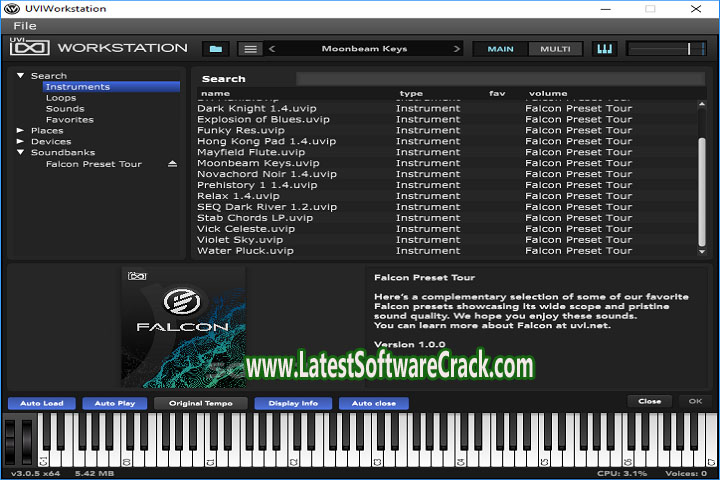Disable the Auto Play toggle
720x480 pixels.
tap(114, 403)
